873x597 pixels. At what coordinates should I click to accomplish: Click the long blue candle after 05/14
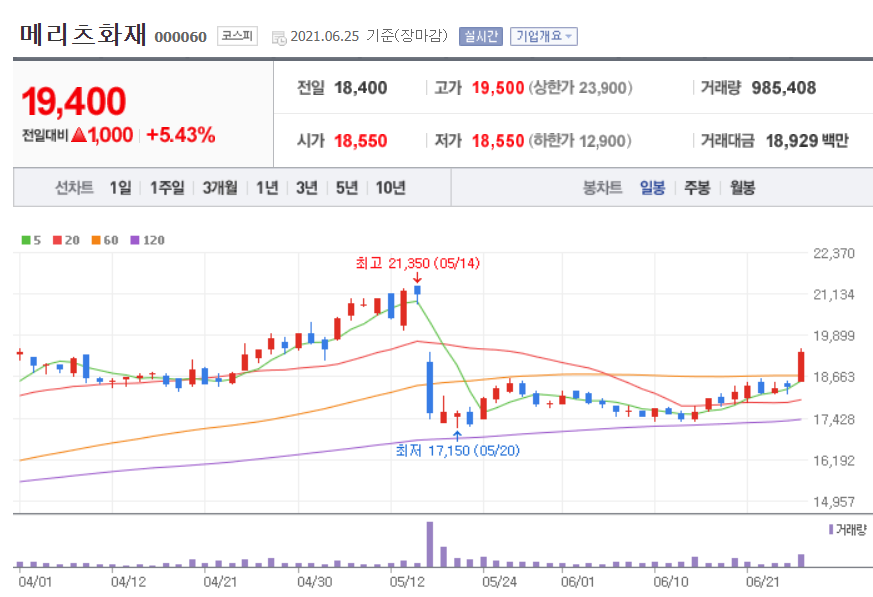430,387
